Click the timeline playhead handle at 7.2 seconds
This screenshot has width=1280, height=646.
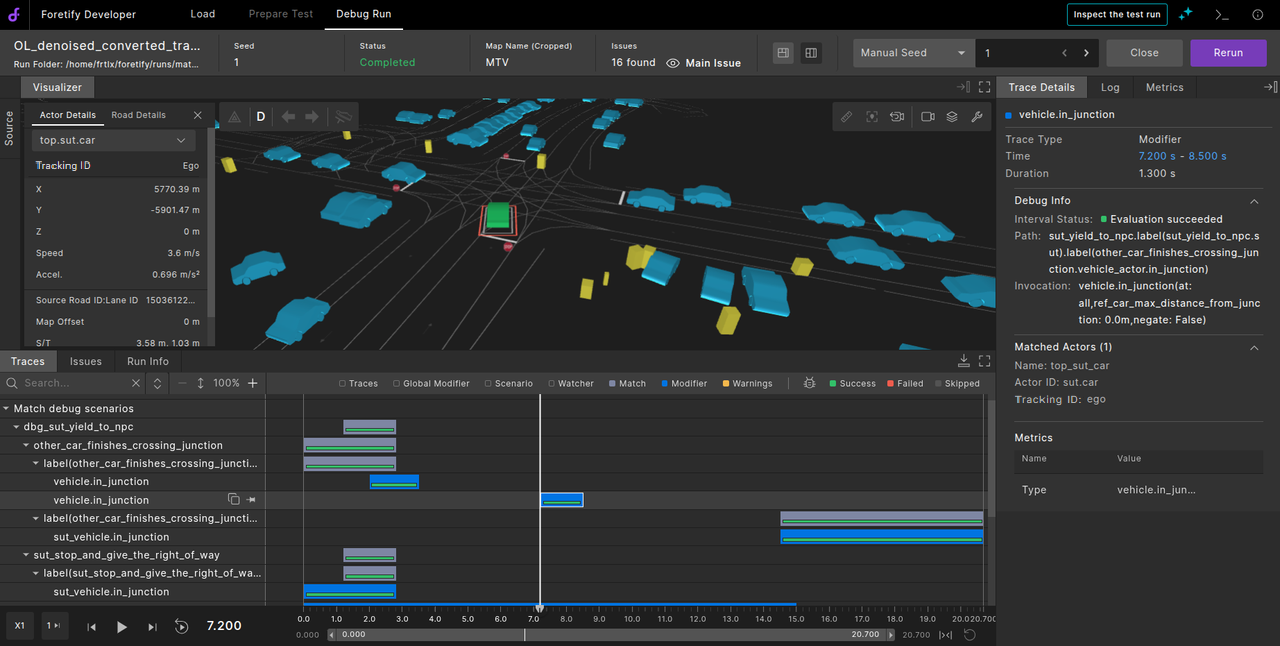click(539, 608)
